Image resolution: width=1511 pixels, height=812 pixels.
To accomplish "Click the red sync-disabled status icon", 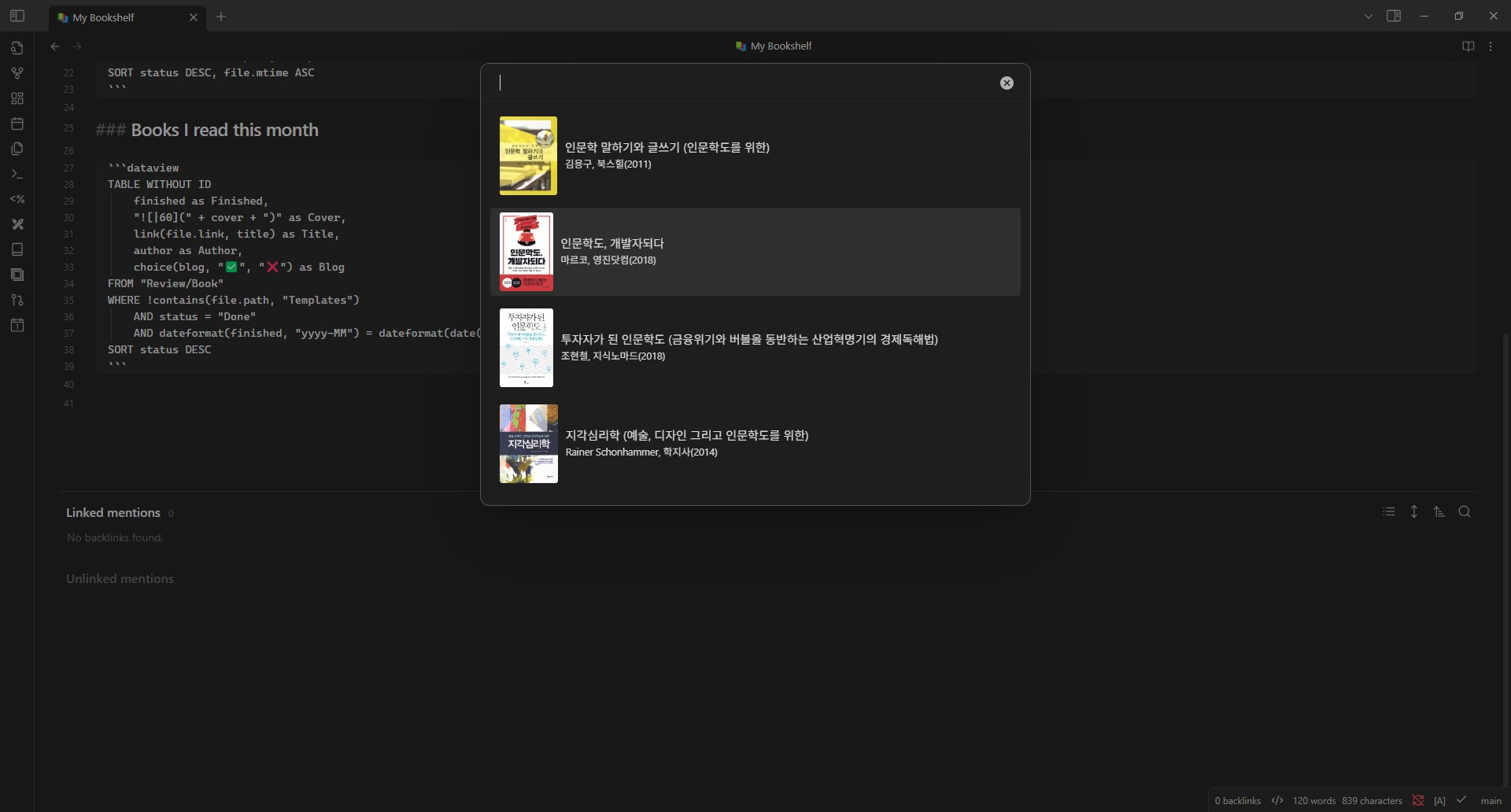I will click(x=1418, y=801).
